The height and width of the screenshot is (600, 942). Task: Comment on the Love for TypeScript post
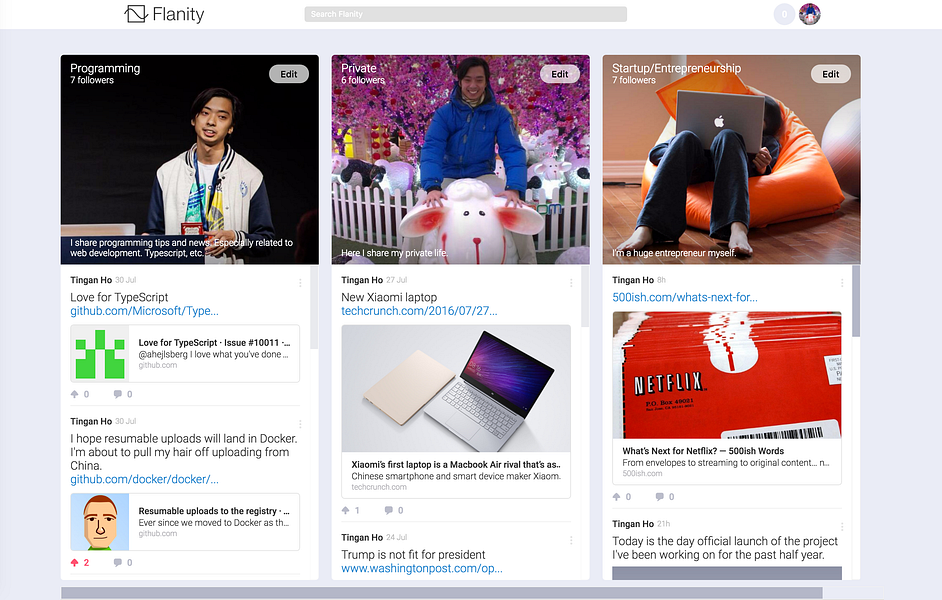click(123, 394)
